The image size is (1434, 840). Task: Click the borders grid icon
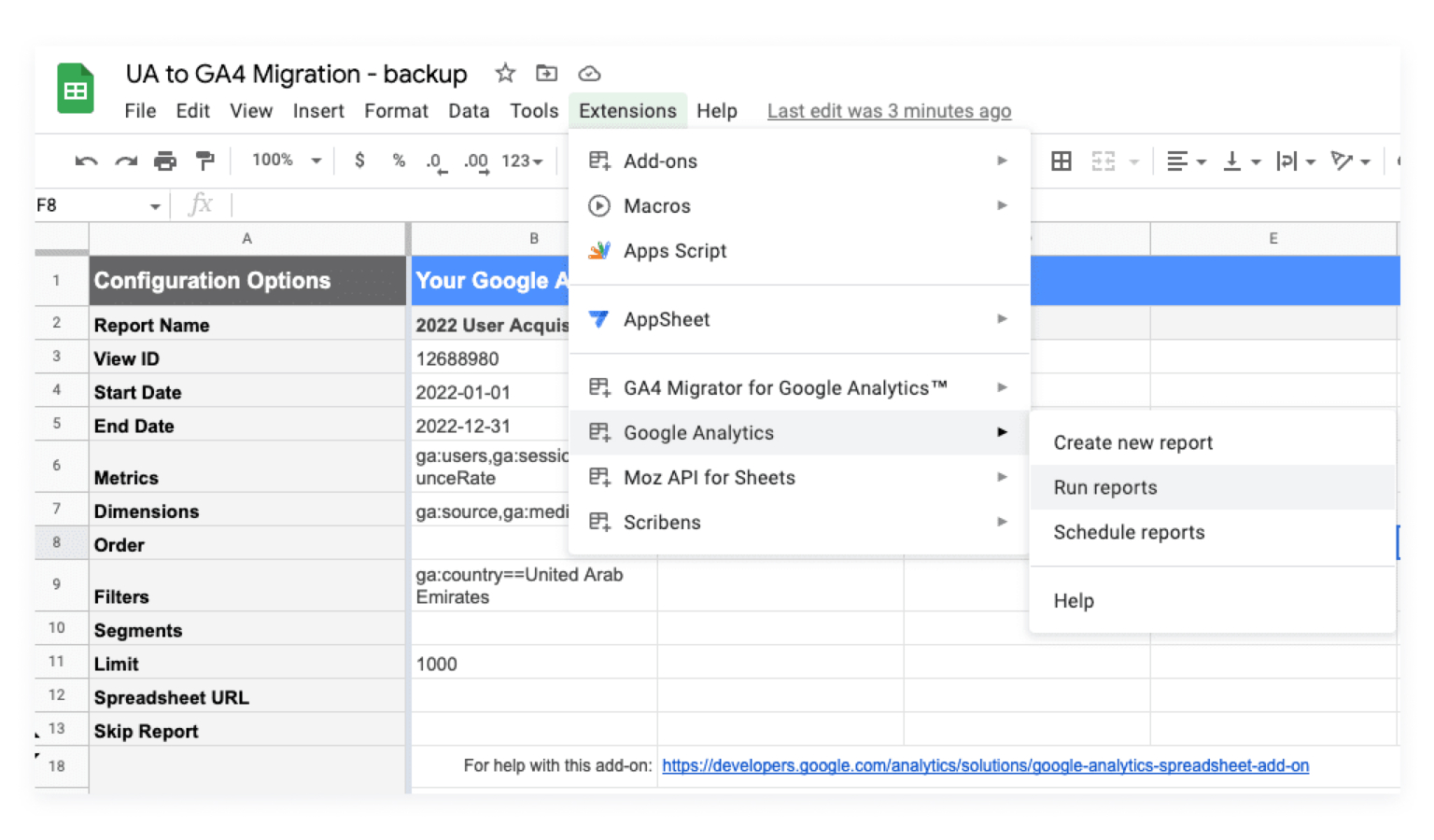pos(1061,161)
